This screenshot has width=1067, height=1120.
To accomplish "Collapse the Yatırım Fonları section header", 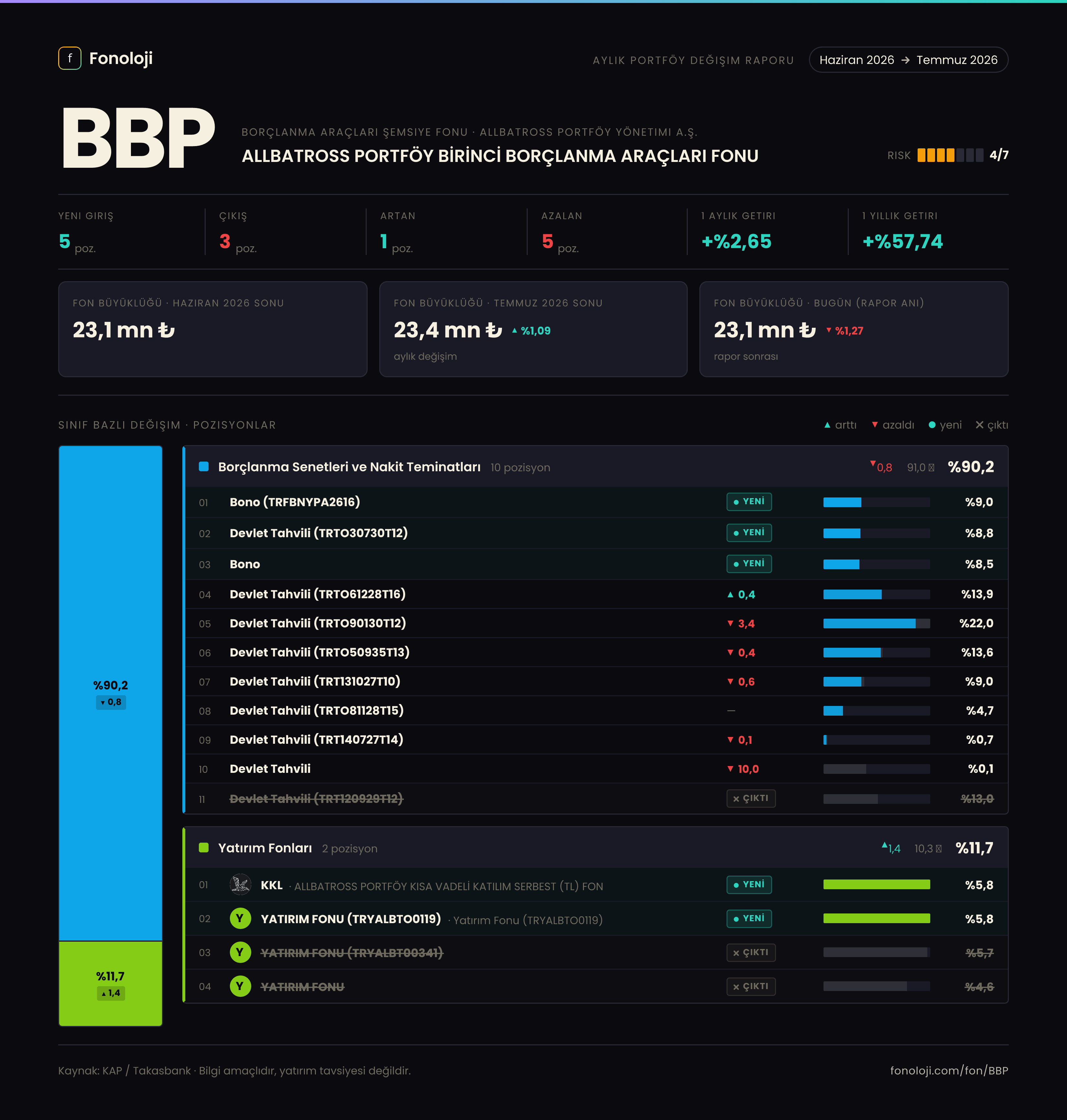I will pos(596,848).
